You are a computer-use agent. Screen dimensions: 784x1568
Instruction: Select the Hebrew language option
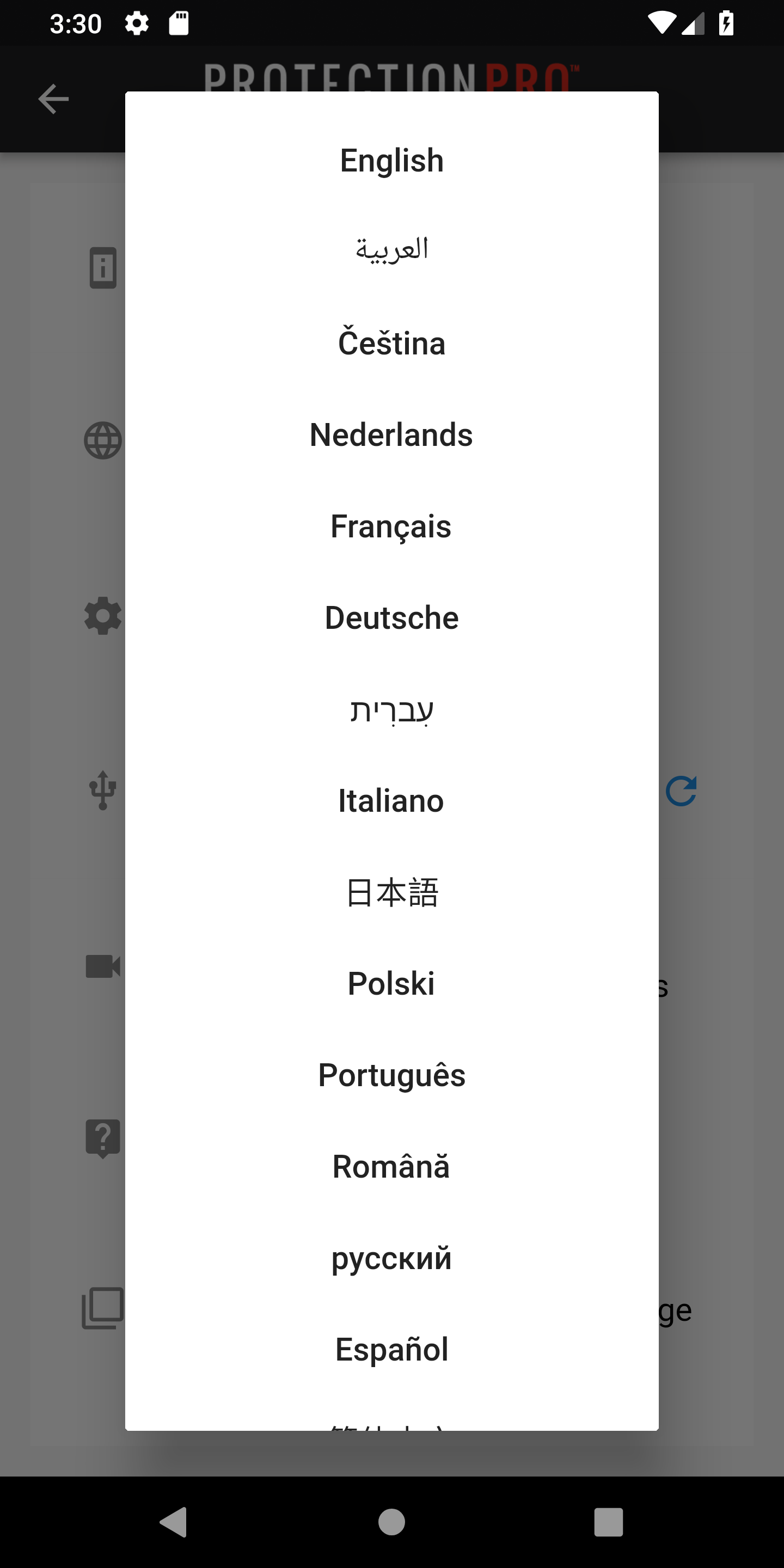(x=391, y=709)
